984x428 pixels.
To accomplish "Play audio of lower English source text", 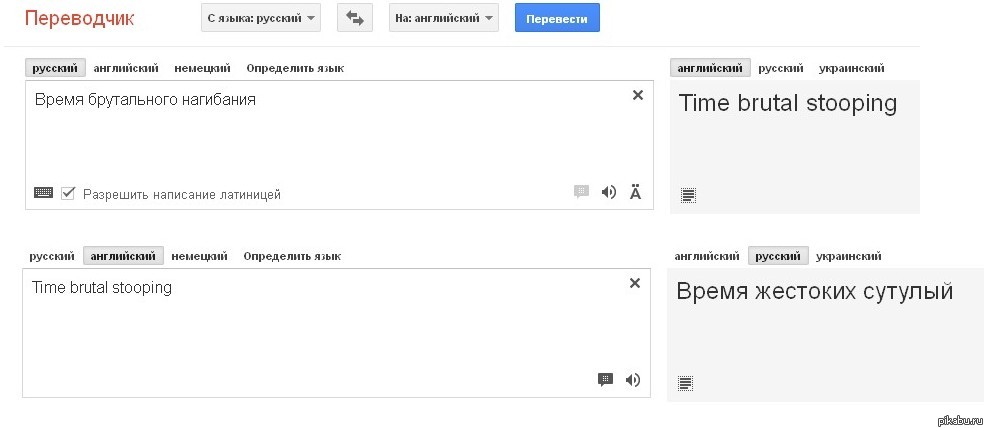I will [633, 380].
